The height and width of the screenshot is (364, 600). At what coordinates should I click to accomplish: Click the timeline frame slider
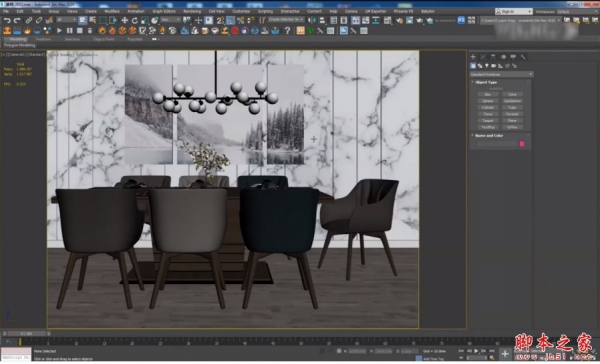[x=27, y=334]
